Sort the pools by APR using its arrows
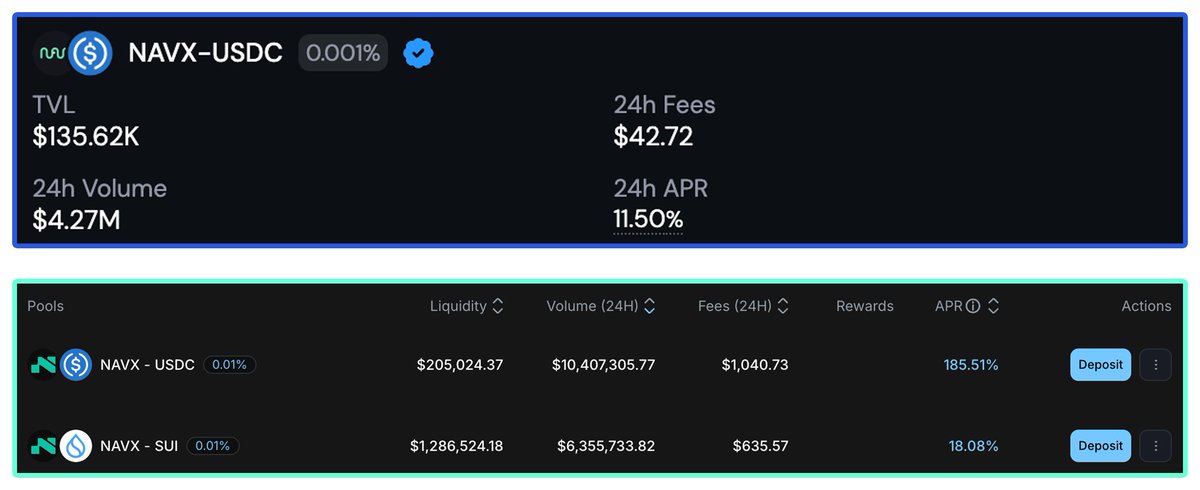The image size is (1200, 490). (993, 306)
